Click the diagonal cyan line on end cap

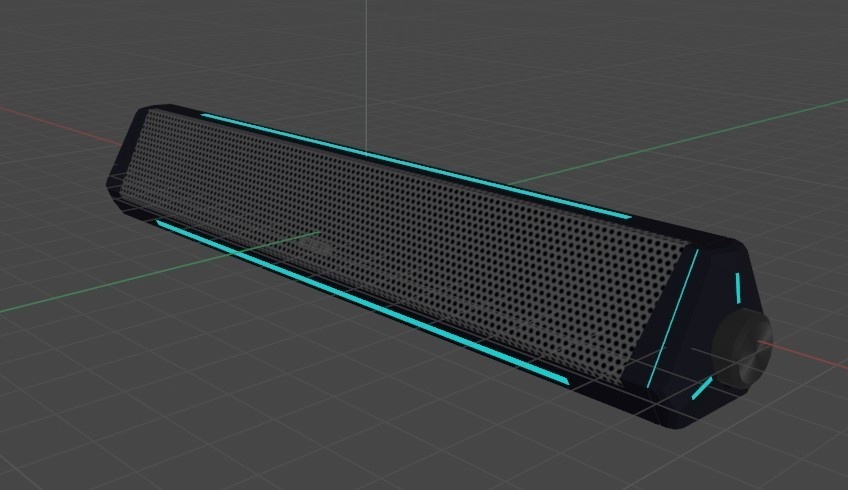click(x=672, y=318)
